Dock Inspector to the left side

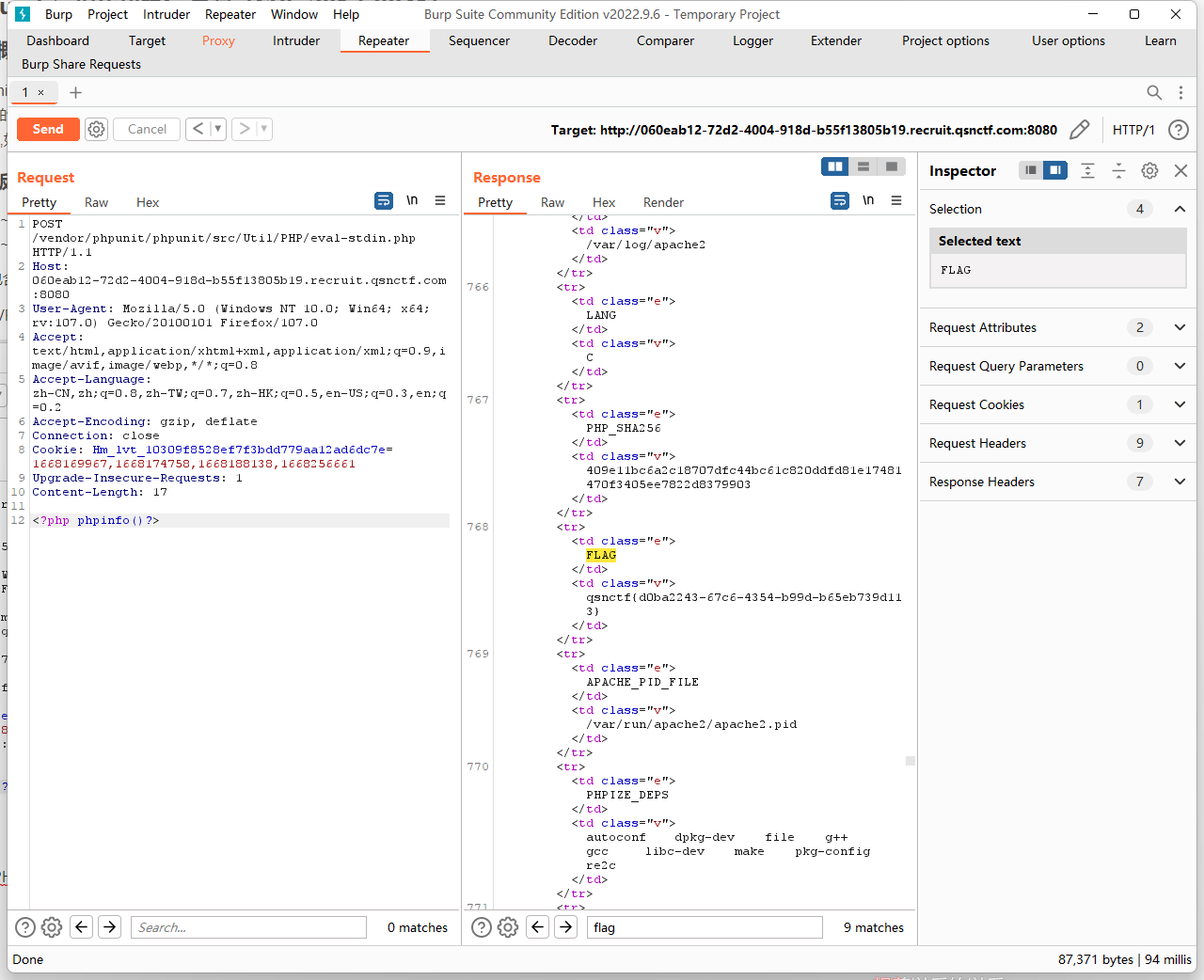point(1031,170)
